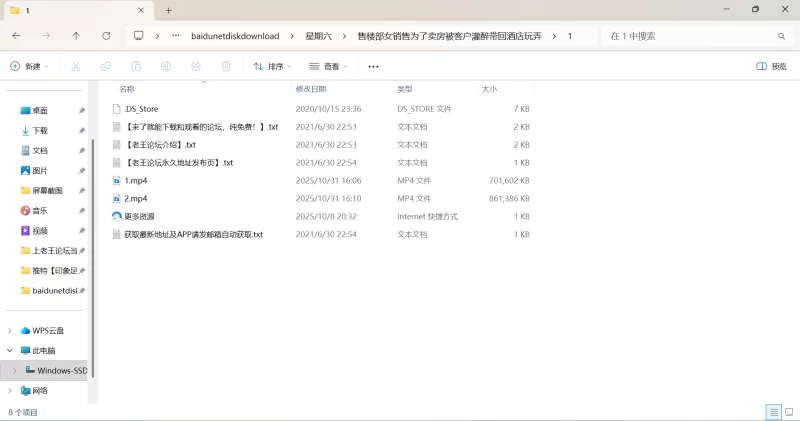Sort by the 大小 column header

pyautogui.click(x=489, y=89)
